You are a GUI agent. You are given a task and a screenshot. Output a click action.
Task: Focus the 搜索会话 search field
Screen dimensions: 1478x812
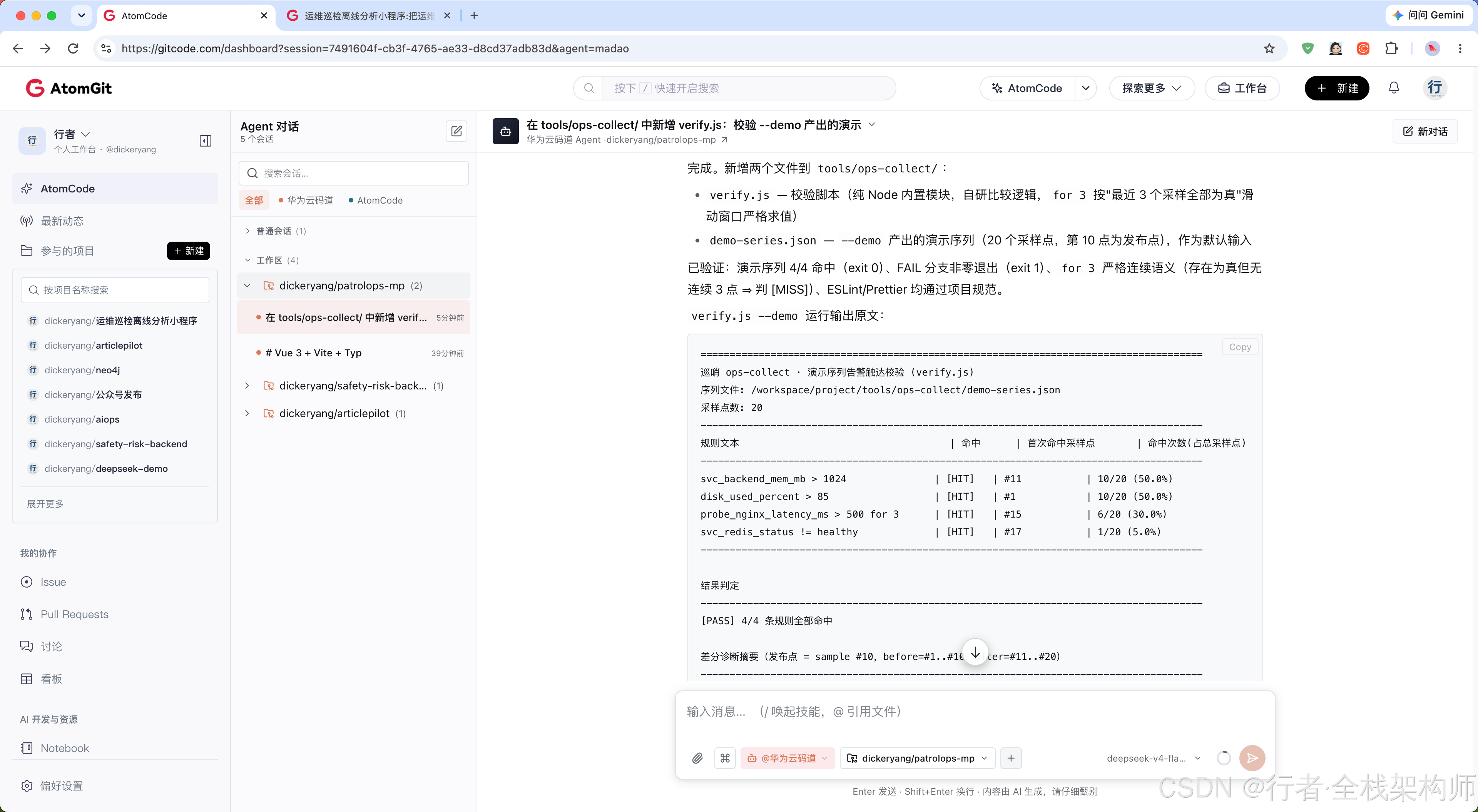tap(353, 173)
